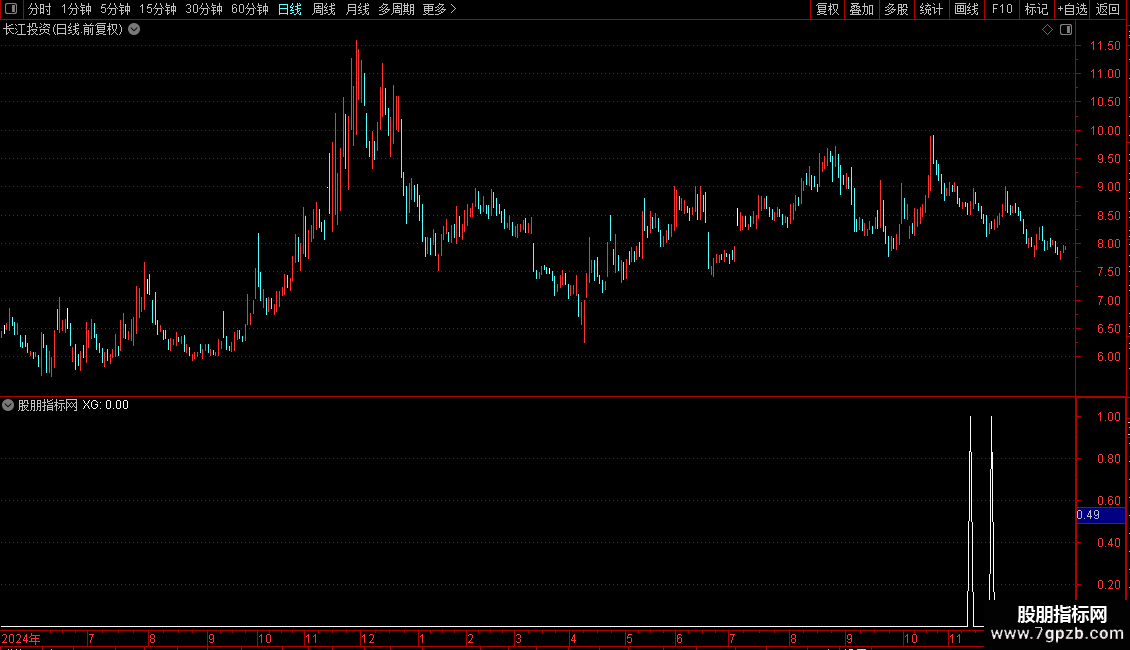1130x650 pixels.
Task: Switch to 周线 weekly chart
Action: 324,9
